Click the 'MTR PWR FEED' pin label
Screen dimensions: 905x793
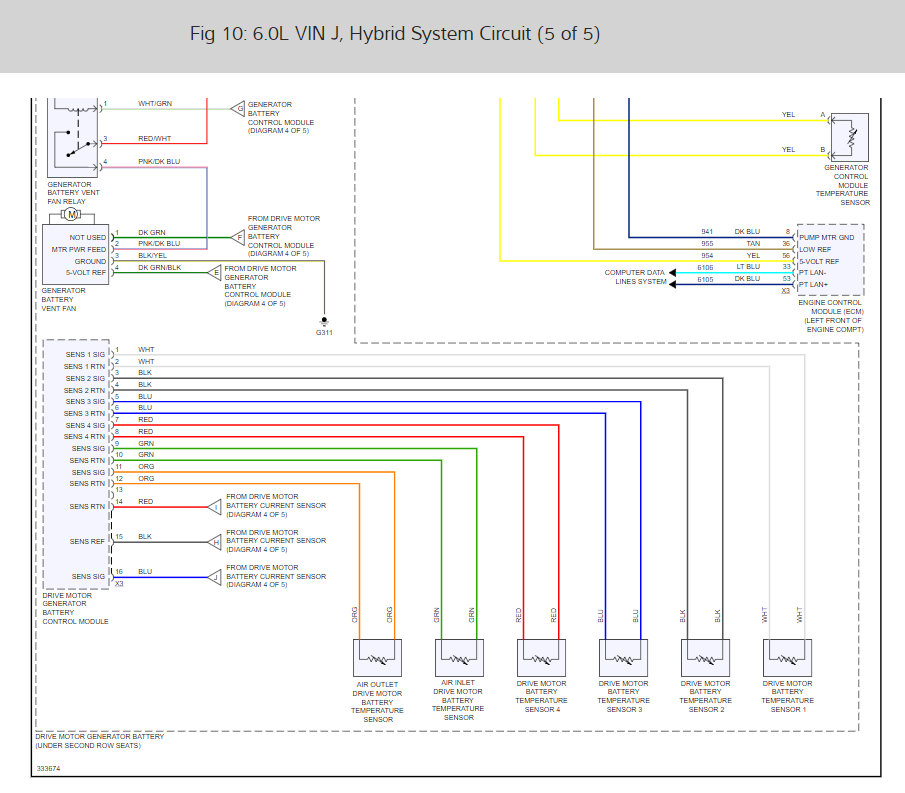(78, 250)
